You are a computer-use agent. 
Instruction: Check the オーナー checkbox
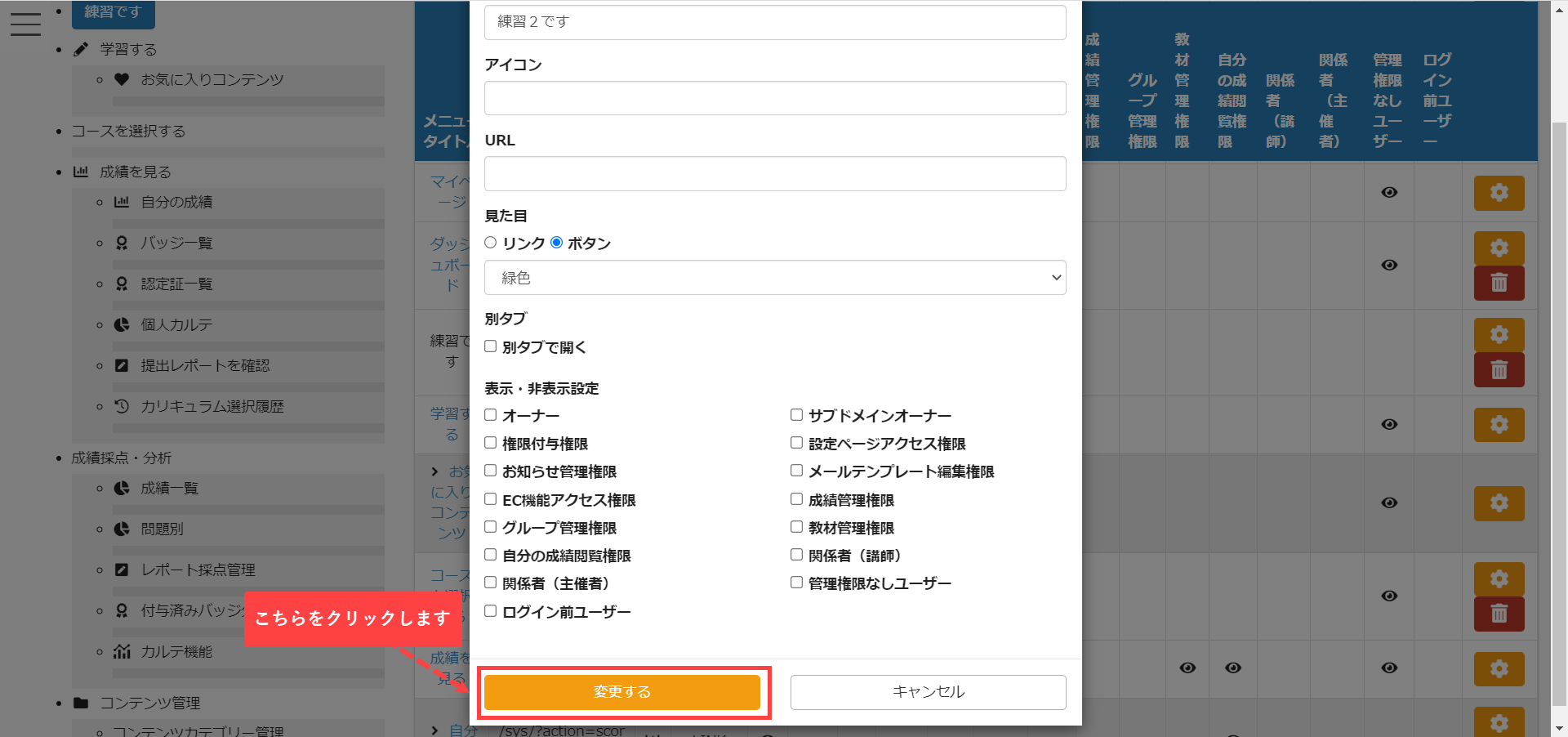pyautogui.click(x=491, y=415)
